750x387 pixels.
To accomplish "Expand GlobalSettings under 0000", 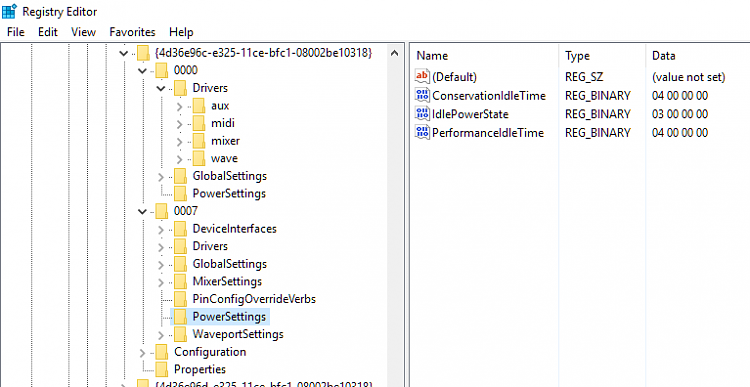I will (161, 177).
